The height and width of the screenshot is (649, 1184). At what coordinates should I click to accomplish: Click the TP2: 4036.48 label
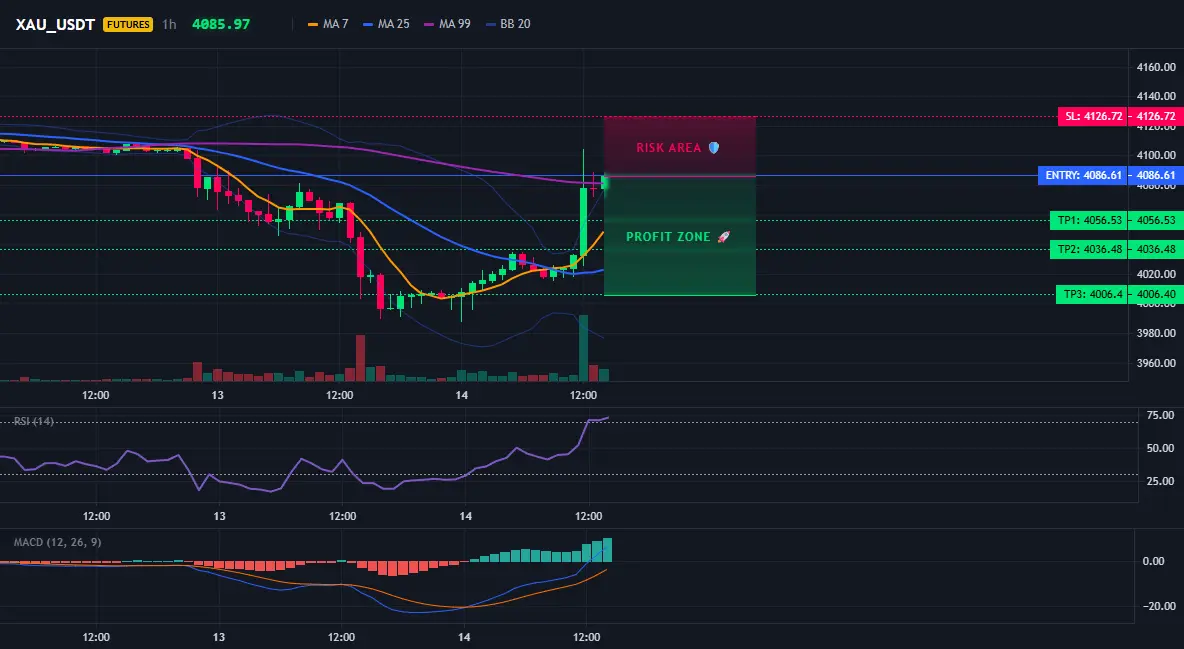coord(1088,249)
